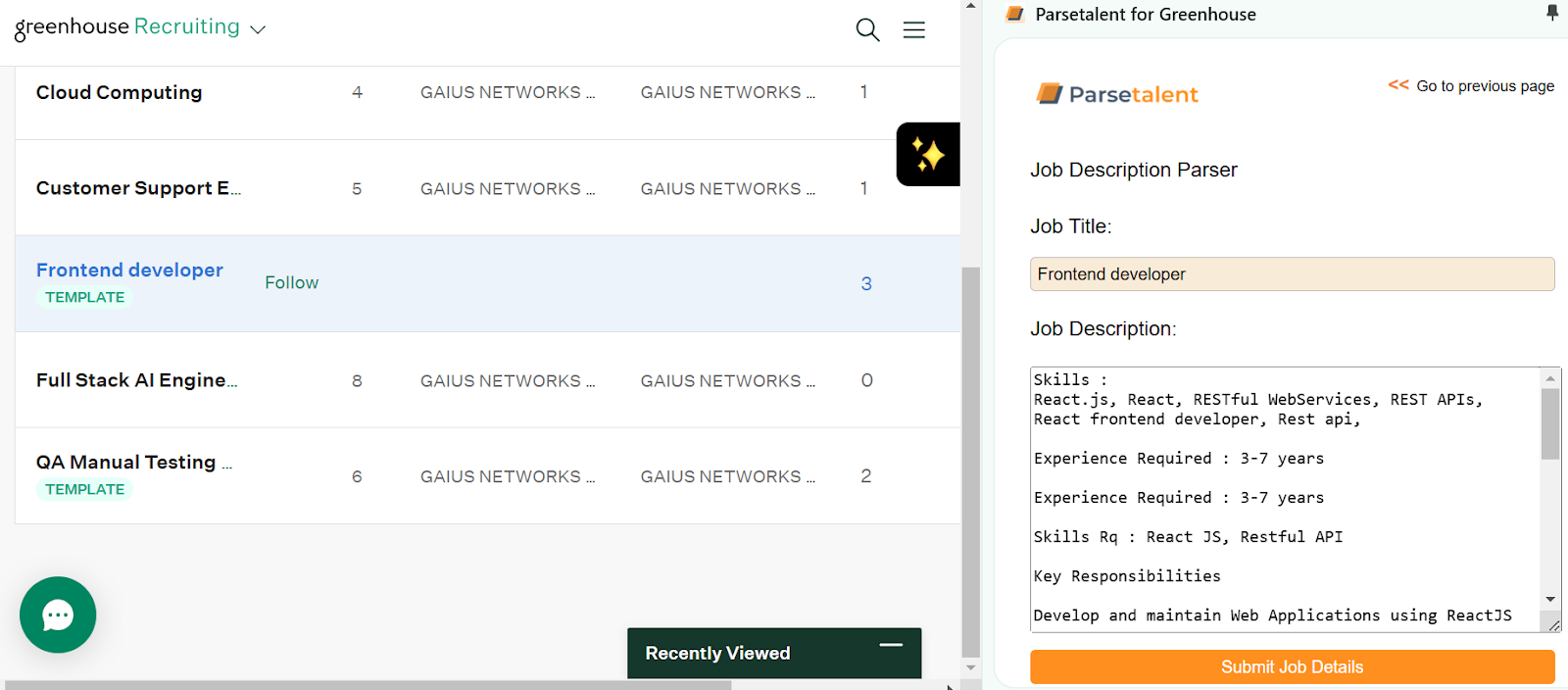Go to previous page link
The height and width of the screenshot is (690, 1568).
[x=1471, y=85]
